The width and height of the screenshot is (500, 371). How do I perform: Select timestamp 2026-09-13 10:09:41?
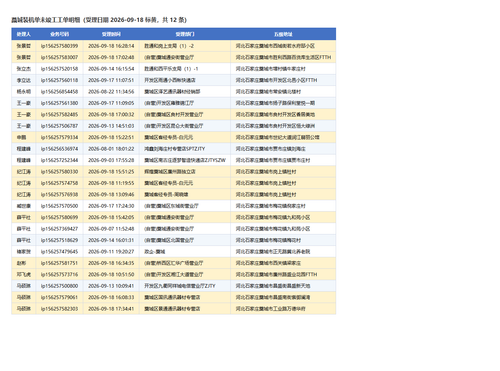point(111,286)
